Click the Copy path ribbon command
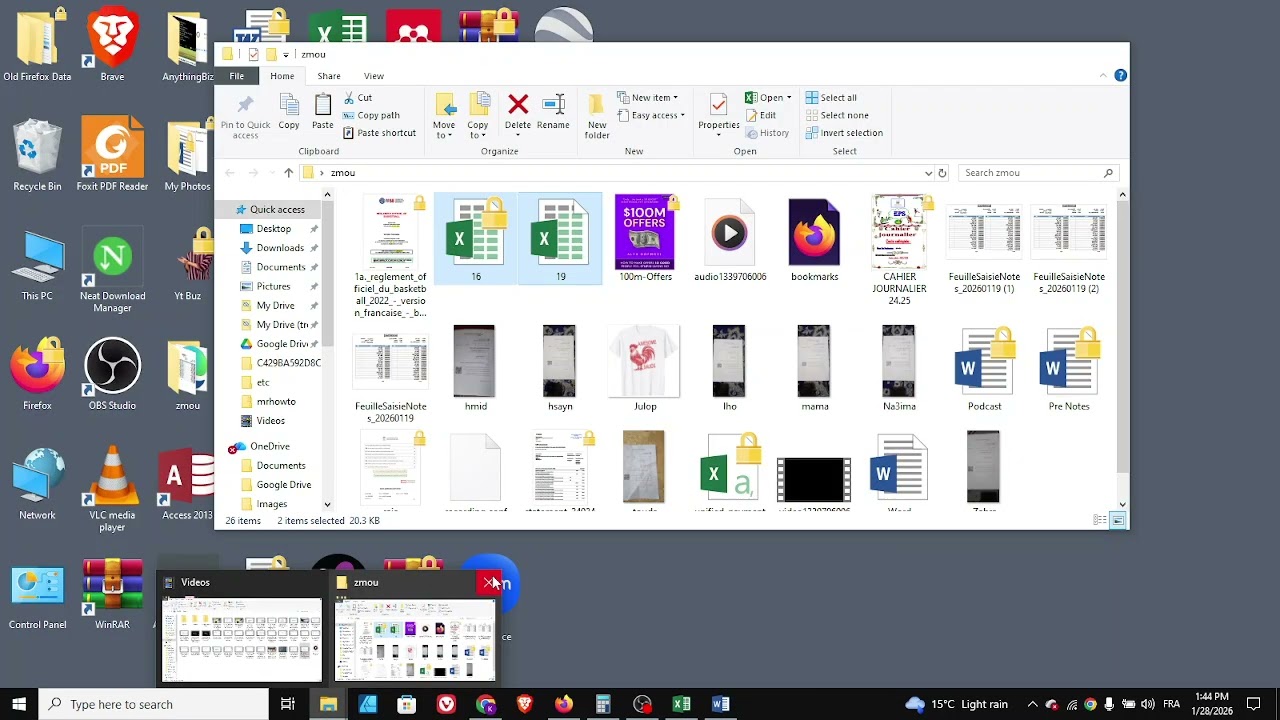The image size is (1280, 720). tap(371, 115)
